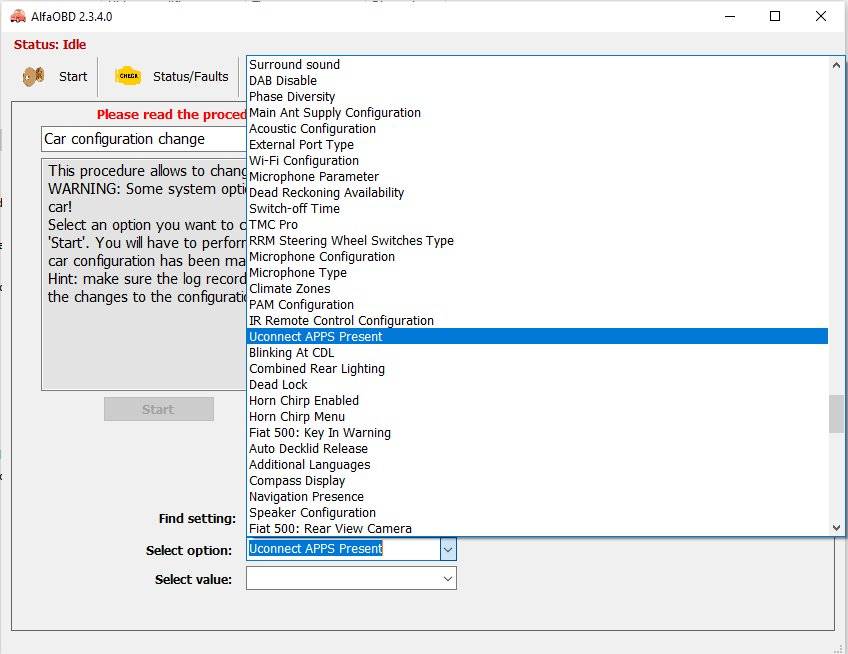
Task: Open the Select option dropdown arrow
Action: point(448,549)
